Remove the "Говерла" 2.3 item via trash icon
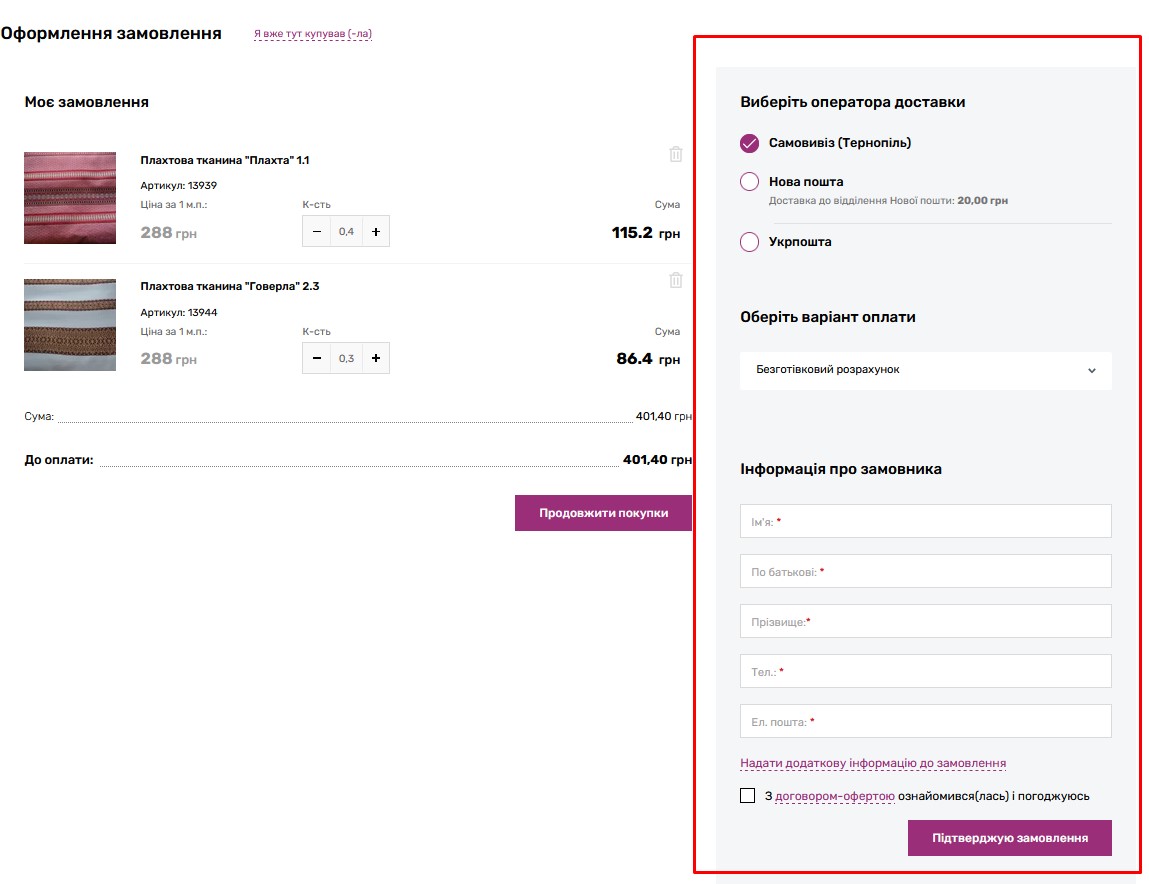Viewport: 1149px width, 884px height. coord(676,280)
